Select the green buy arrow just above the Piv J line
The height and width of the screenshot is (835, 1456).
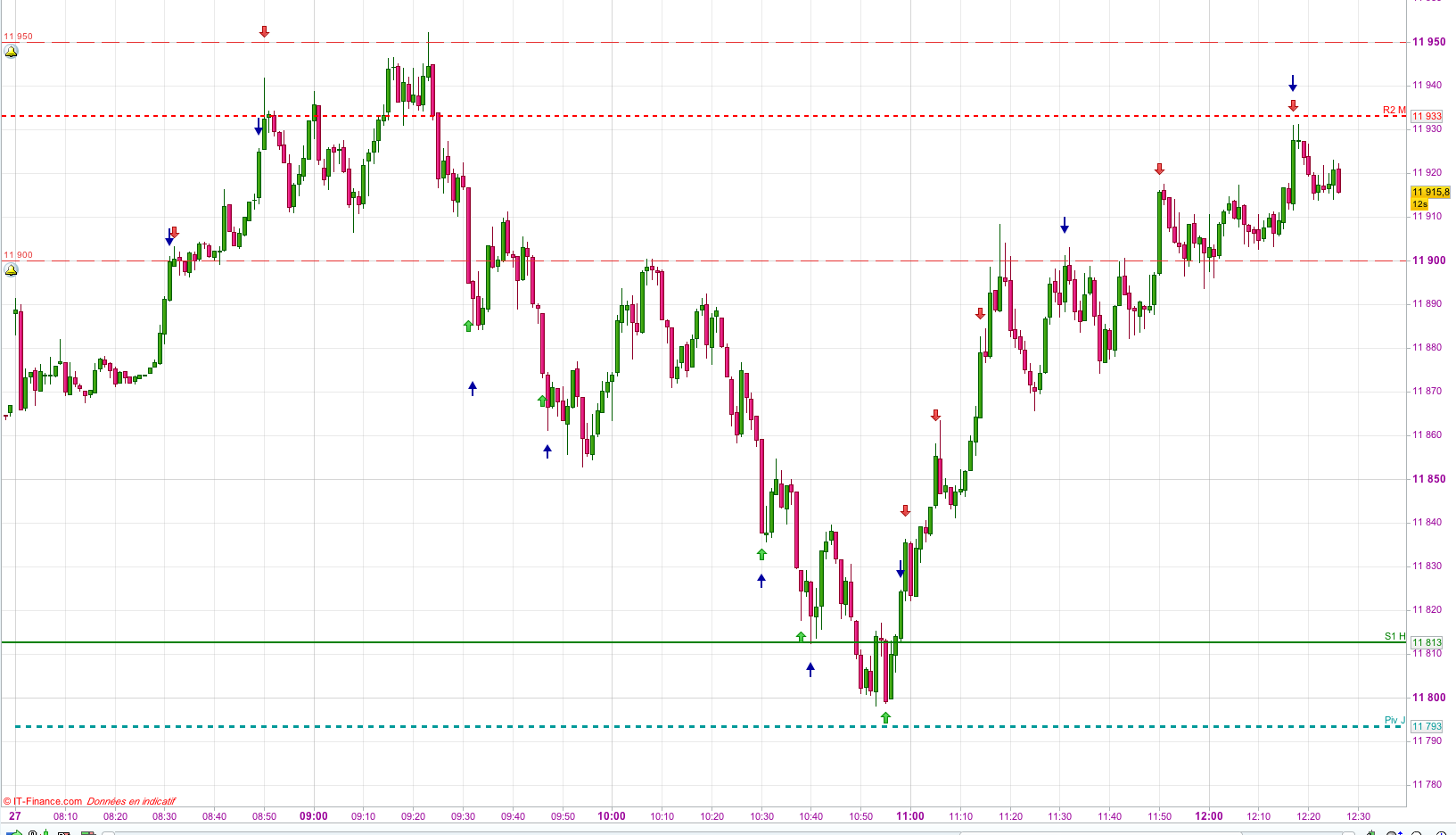[885, 717]
